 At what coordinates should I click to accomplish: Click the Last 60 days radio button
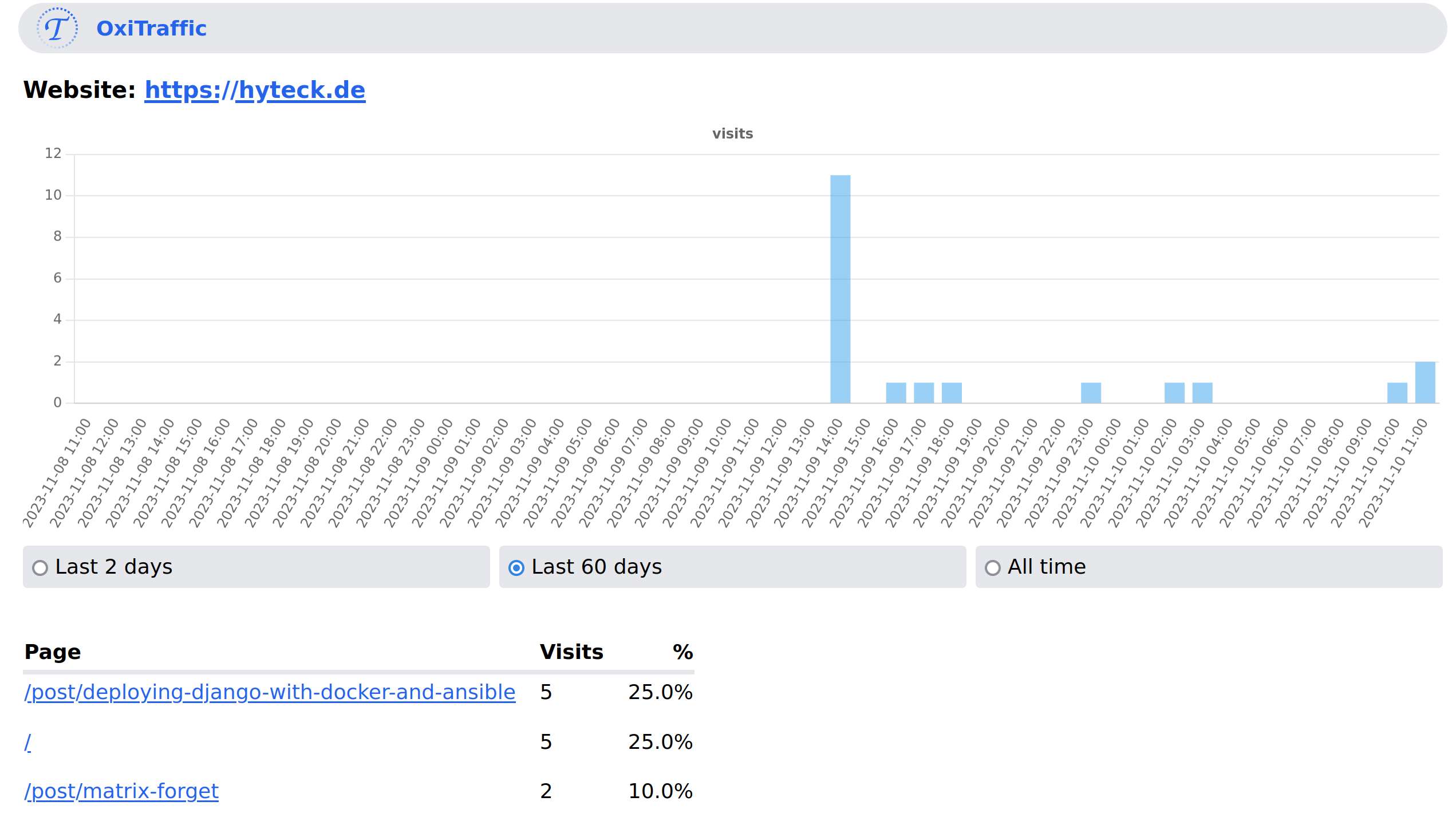coord(516,567)
